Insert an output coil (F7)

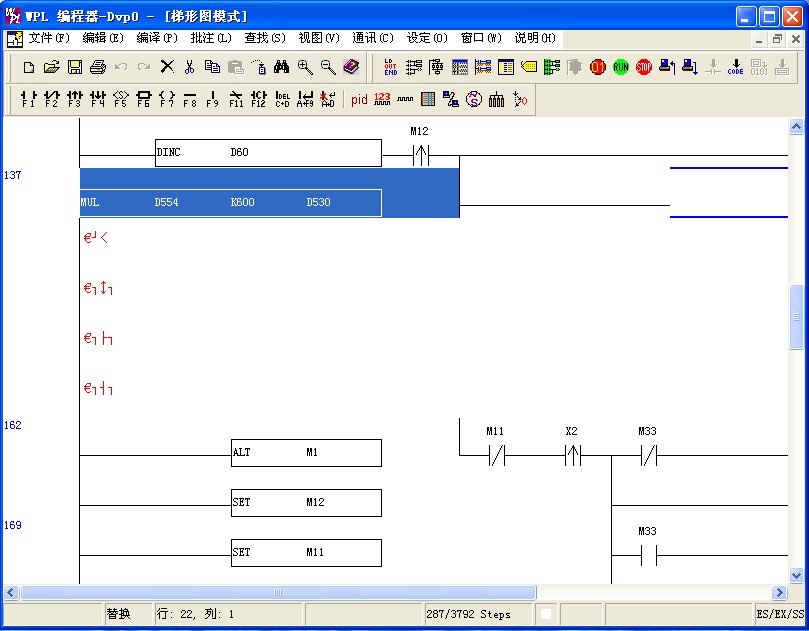coord(166,99)
